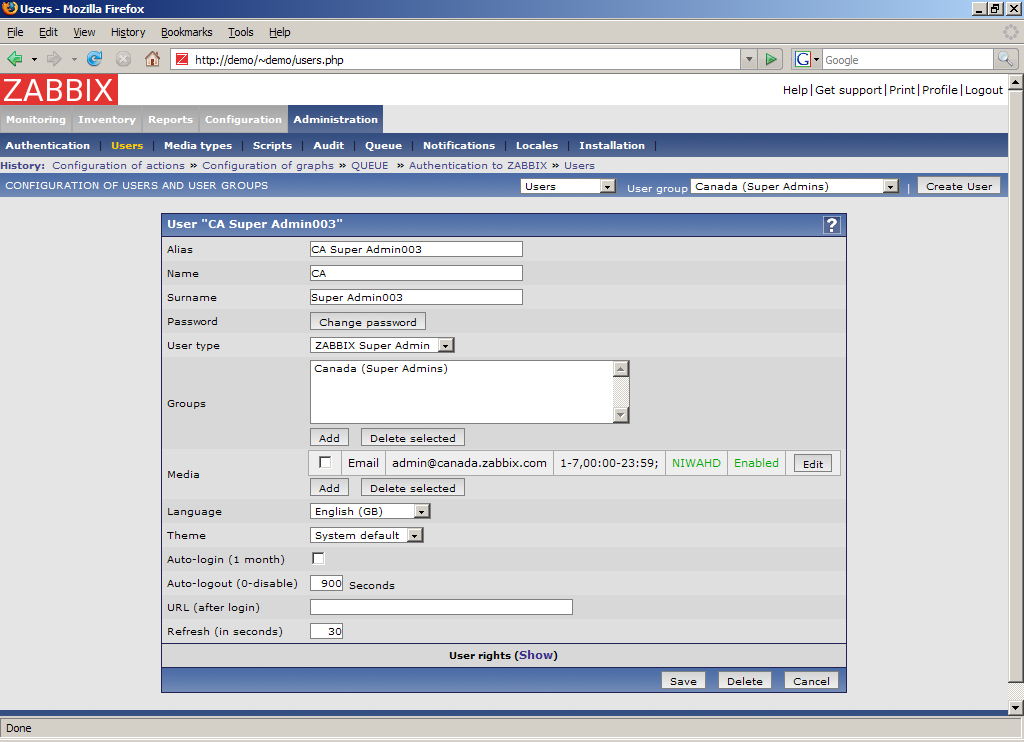Click the green Go arrow beside address bar

click(771, 59)
